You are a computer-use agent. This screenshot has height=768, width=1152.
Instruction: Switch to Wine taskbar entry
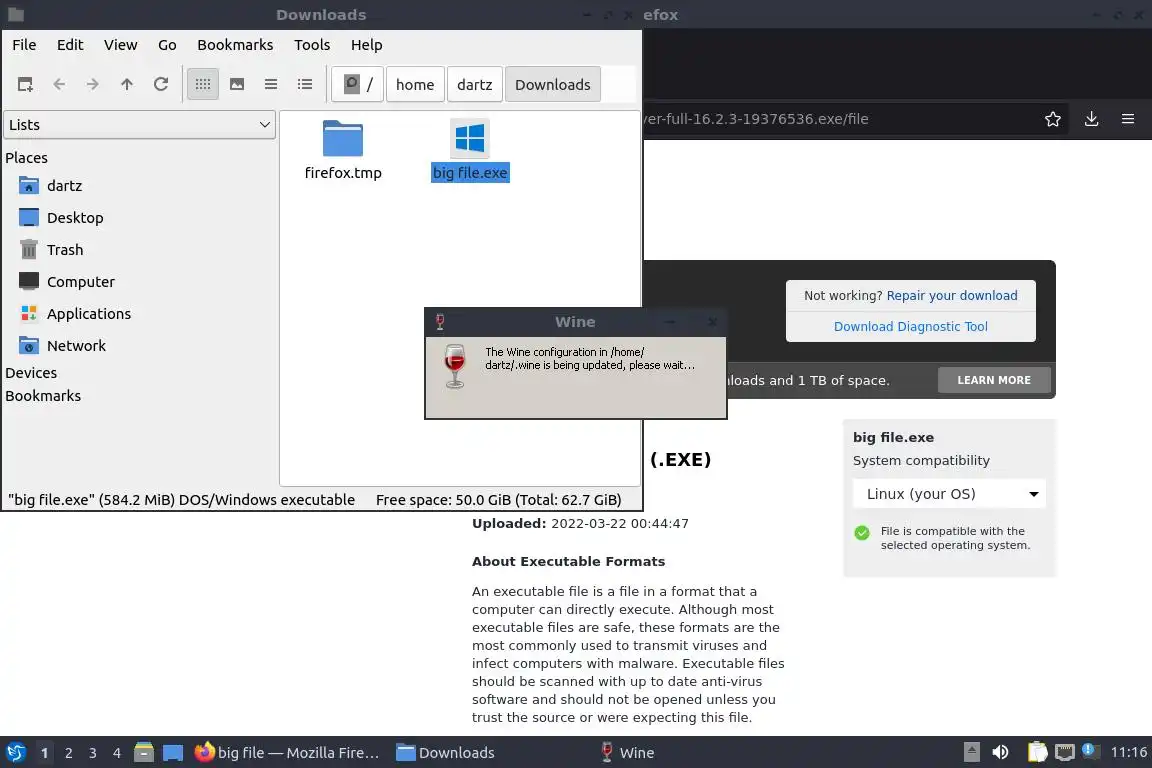(627, 753)
